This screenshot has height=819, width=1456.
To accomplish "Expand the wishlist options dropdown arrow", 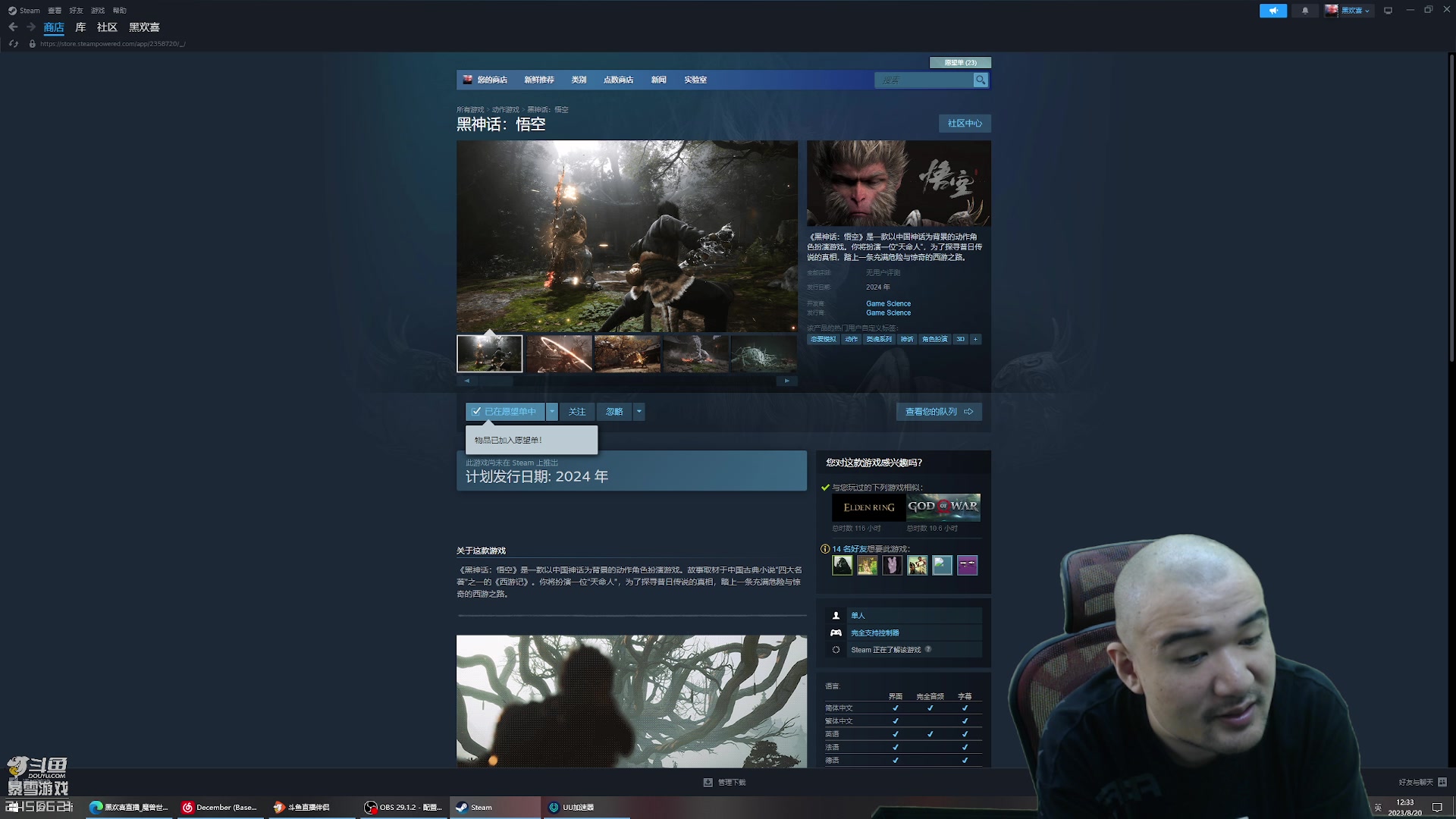I will (552, 412).
